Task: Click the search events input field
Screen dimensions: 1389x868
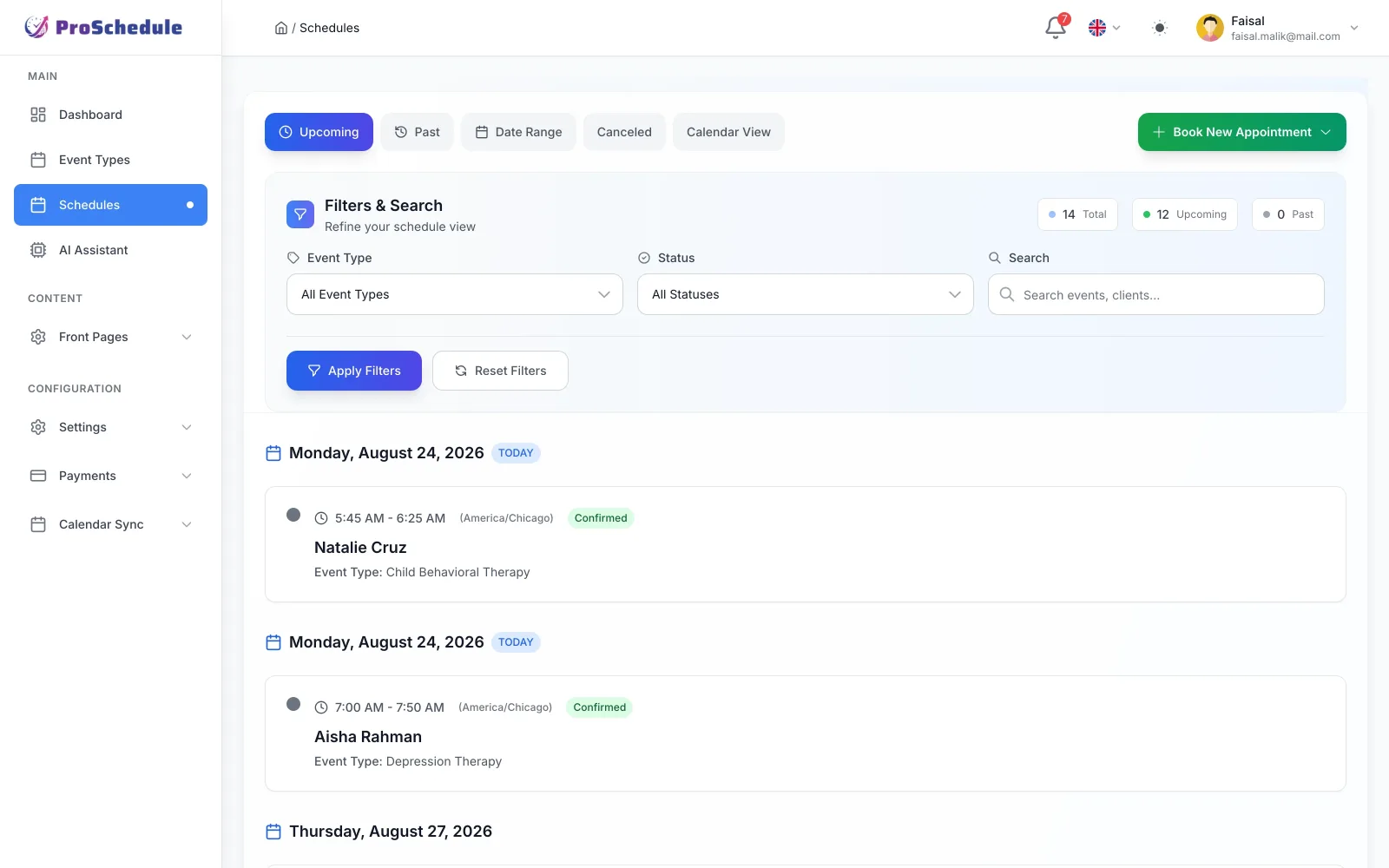Action: [1156, 294]
